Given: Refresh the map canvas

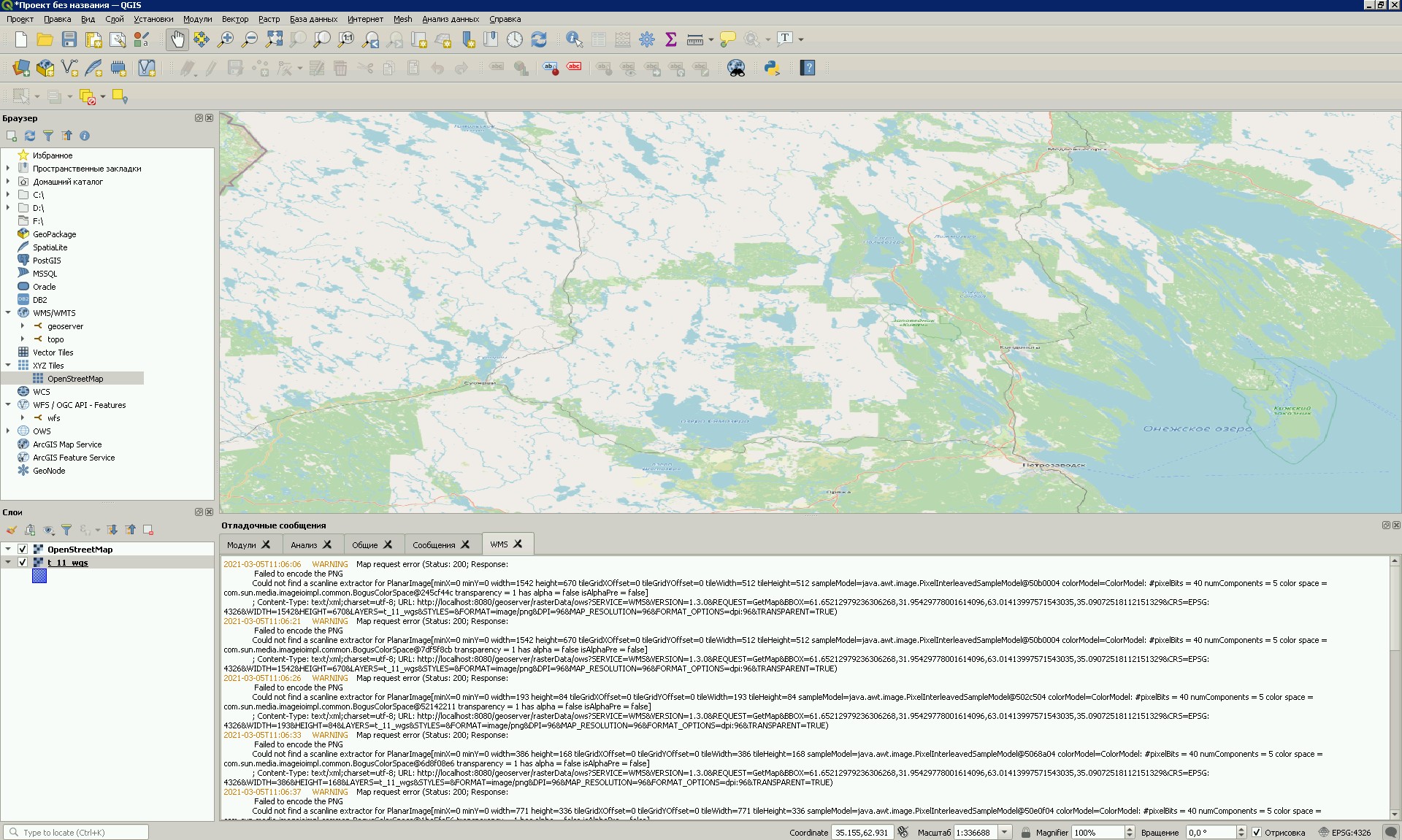Looking at the screenshot, I should [x=540, y=40].
